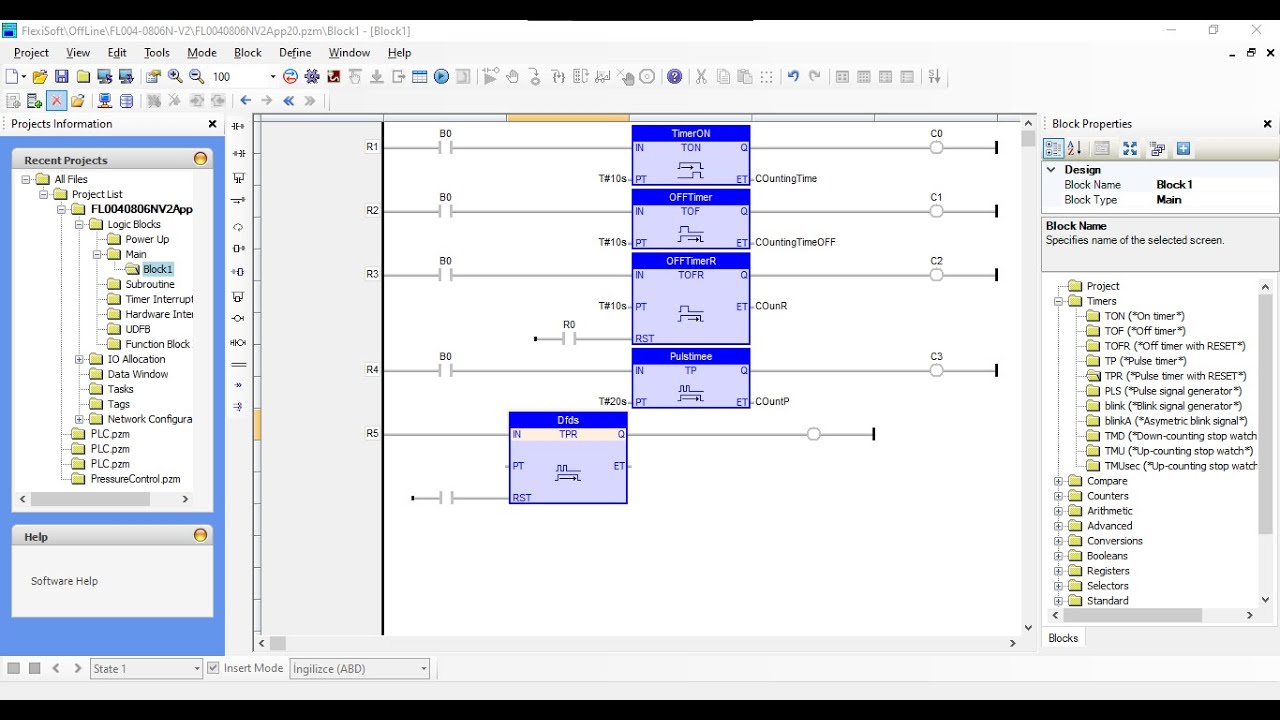Viewport: 1280px width, 720px height.
Task: Switch to the Blocks tab
Action: pyautogui.click(x=1063, y=638)
